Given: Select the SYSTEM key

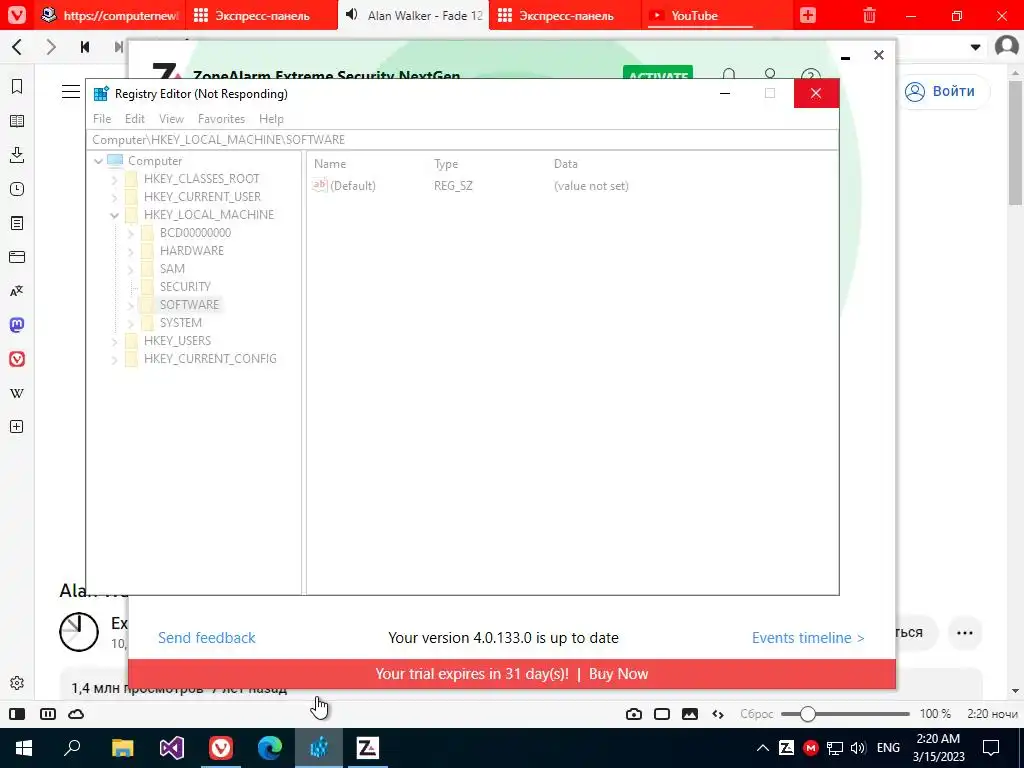Looking at the screenshot, I should 180,323.
